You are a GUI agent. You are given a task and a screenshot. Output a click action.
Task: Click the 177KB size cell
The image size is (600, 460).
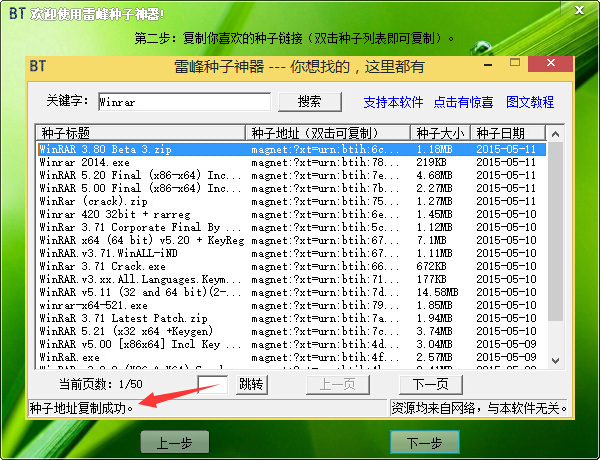[x=431, y=279]
